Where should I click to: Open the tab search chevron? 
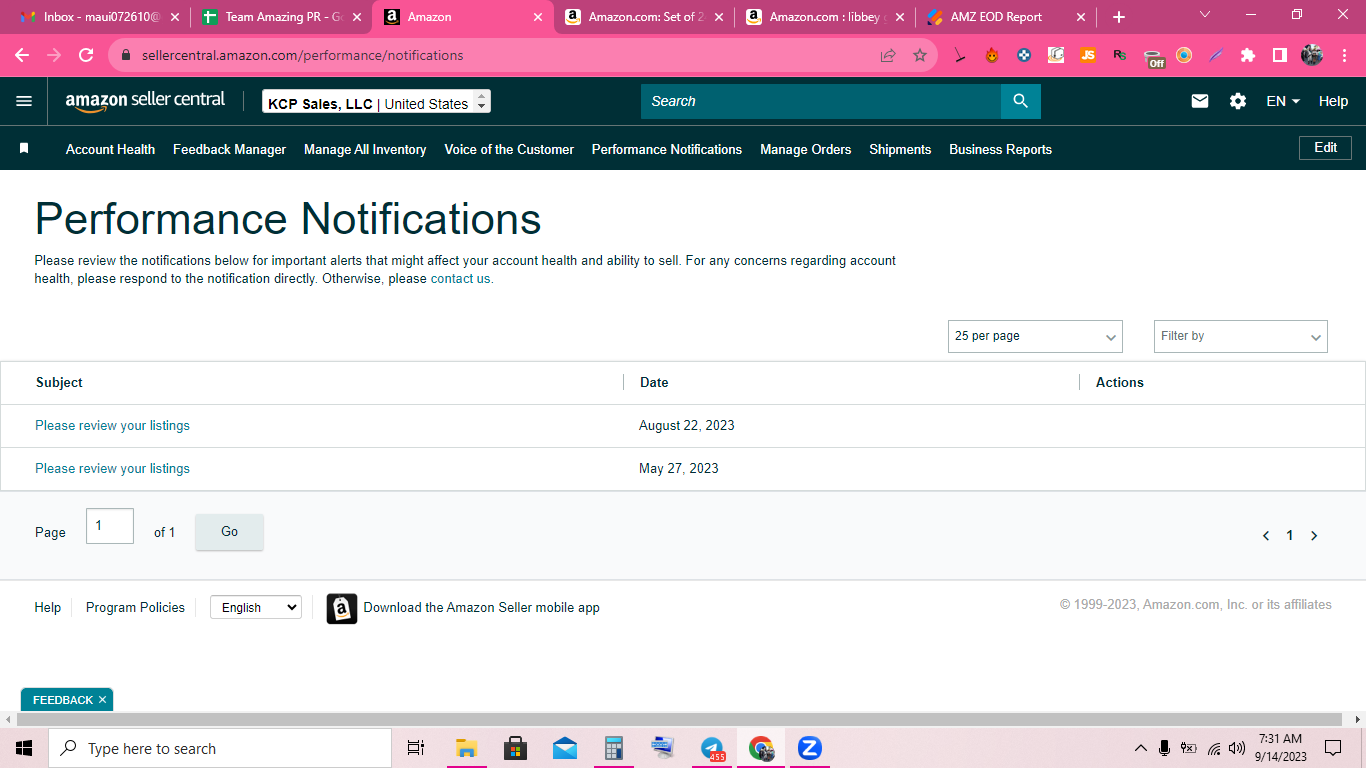[1204, 15]
